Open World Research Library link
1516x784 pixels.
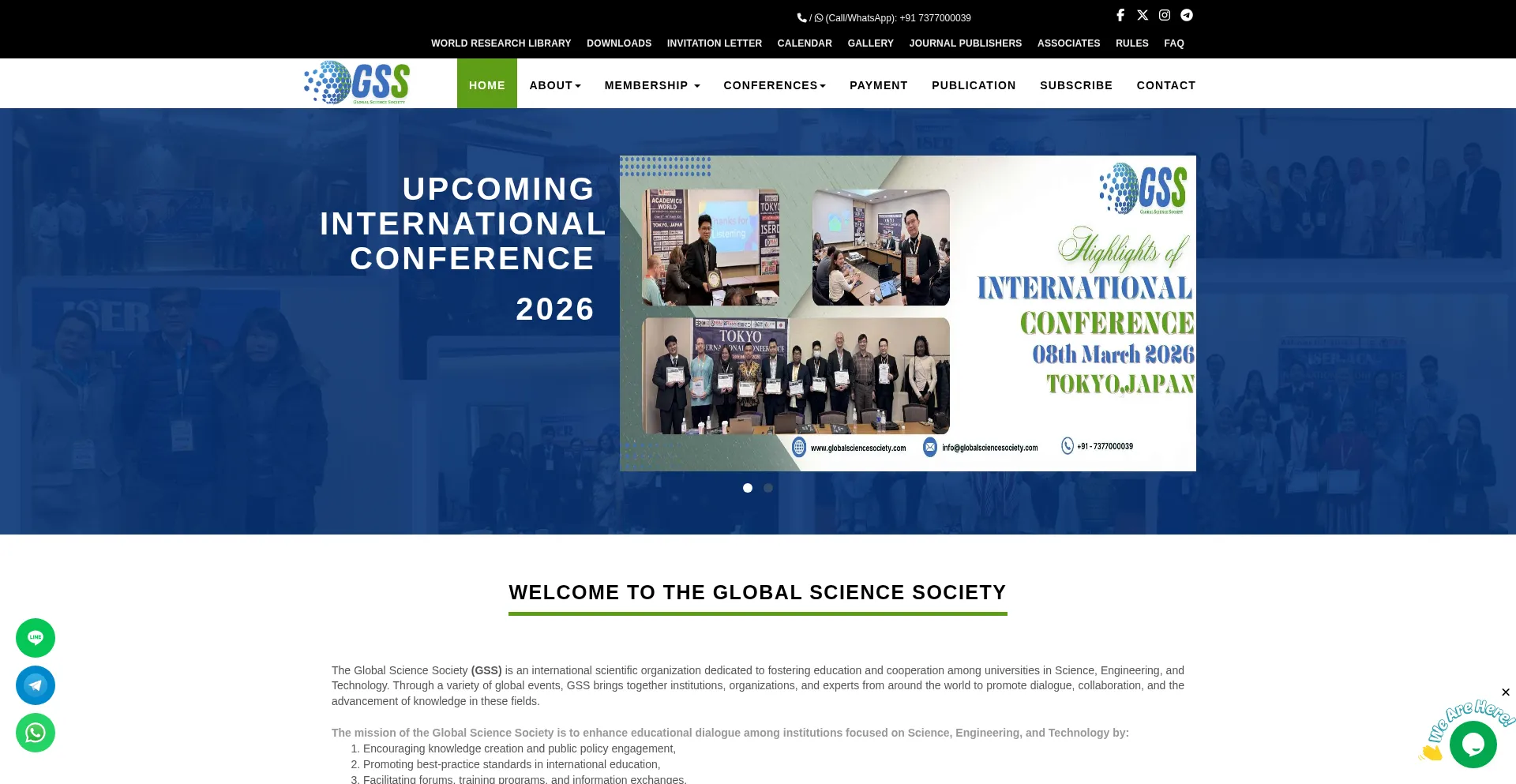tap(501, 43)
